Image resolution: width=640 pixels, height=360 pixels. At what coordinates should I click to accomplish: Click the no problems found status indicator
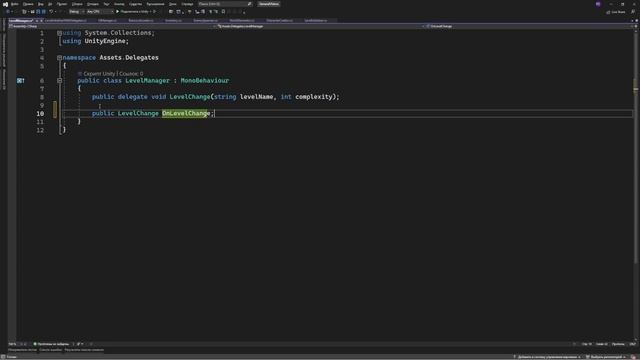point(51,344)
